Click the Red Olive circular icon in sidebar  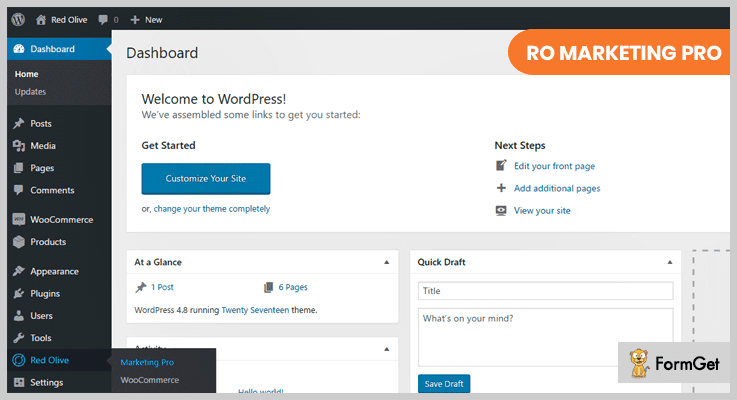tap(19, 360)
